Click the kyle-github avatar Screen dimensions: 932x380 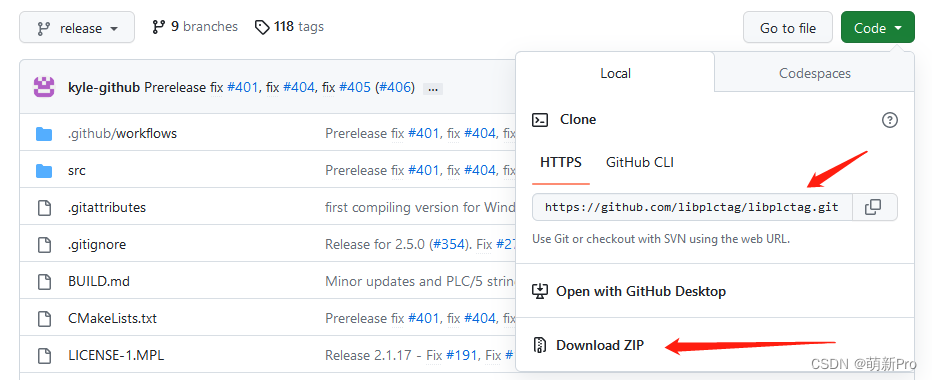click(44, 87)
